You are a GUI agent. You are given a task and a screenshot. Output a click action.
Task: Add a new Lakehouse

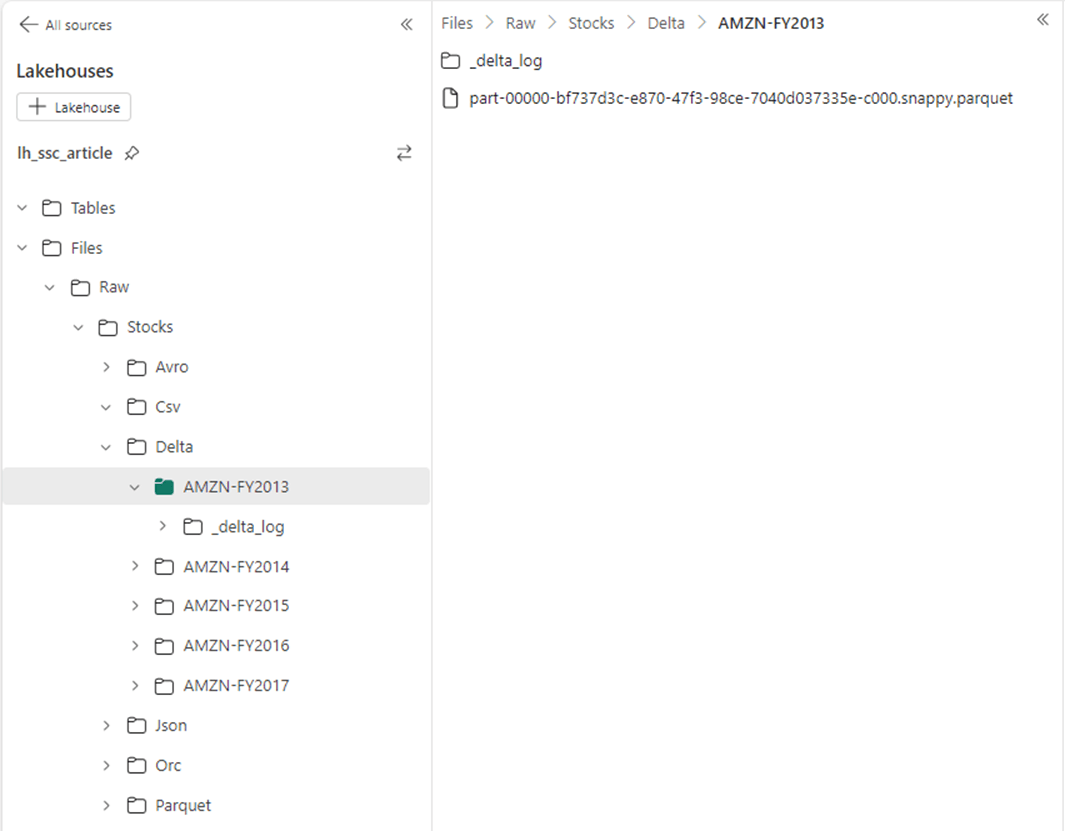click(x=74, y=107)
